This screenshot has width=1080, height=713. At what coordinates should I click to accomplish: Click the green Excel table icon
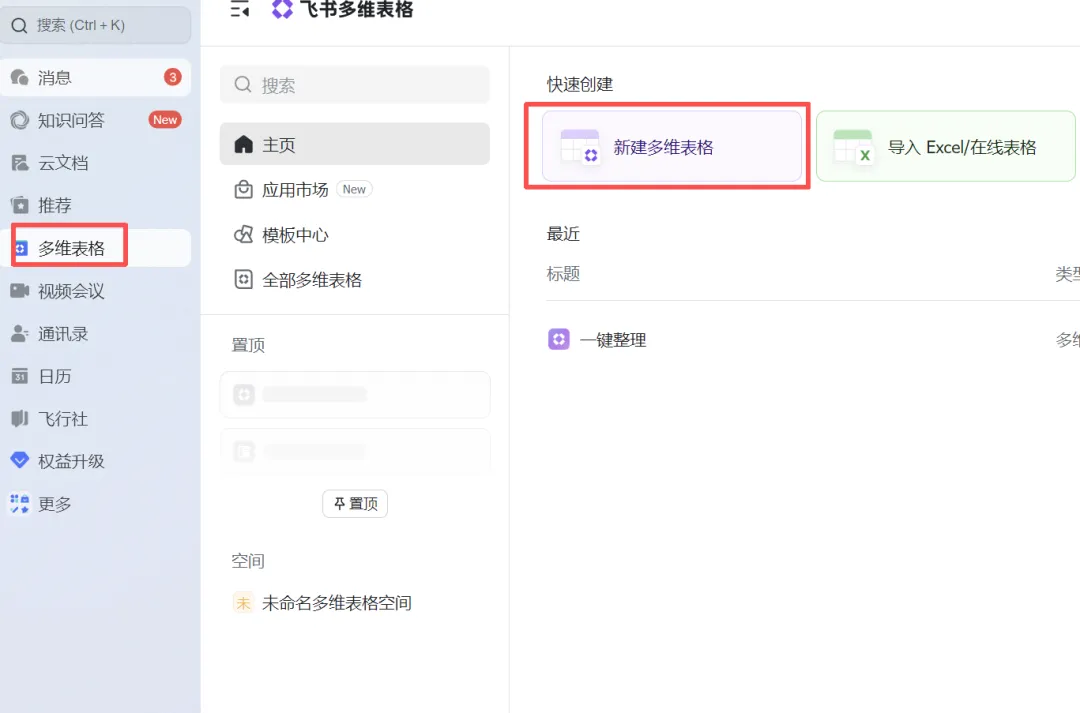[853, 146]
